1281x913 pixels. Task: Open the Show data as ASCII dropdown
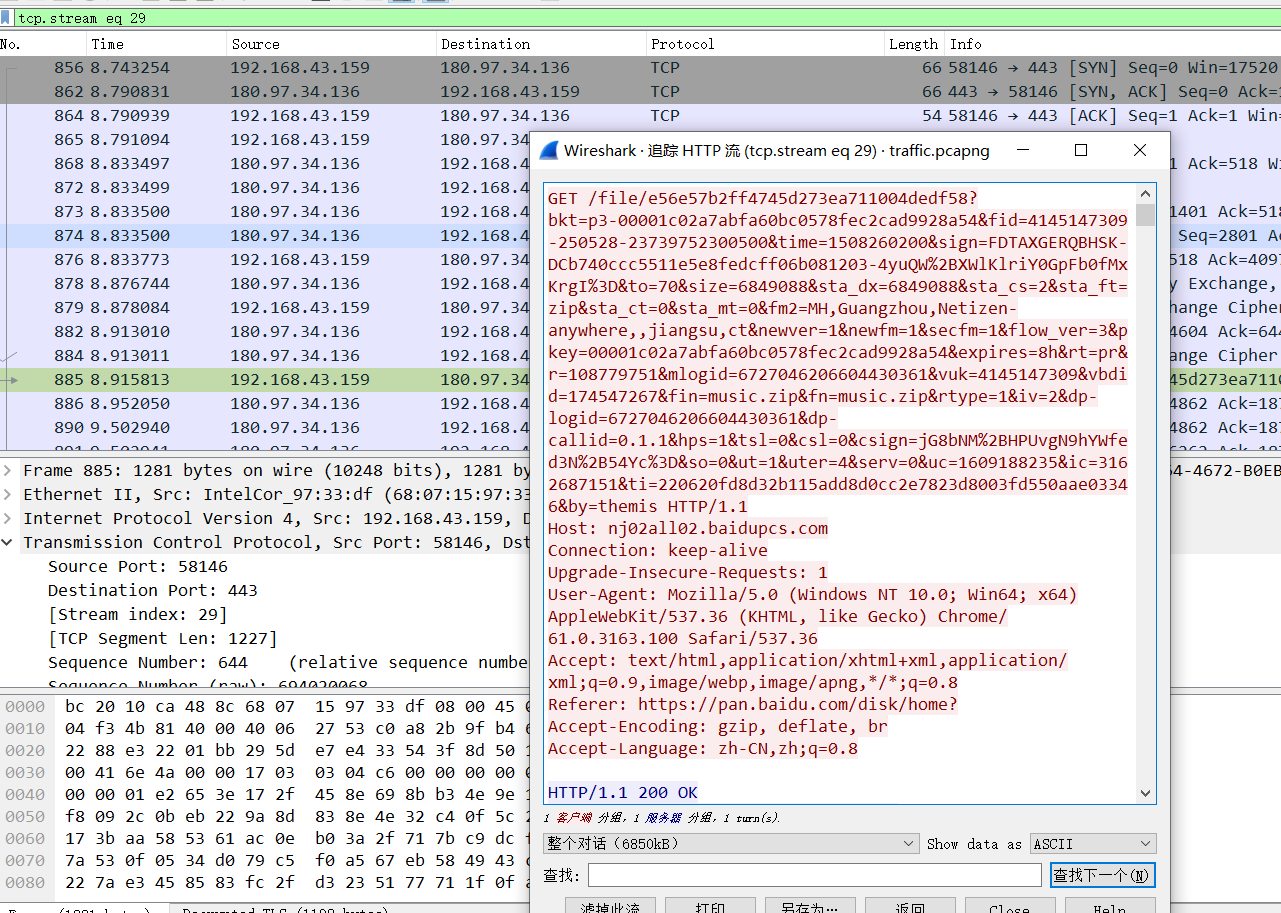(1093, 844)
